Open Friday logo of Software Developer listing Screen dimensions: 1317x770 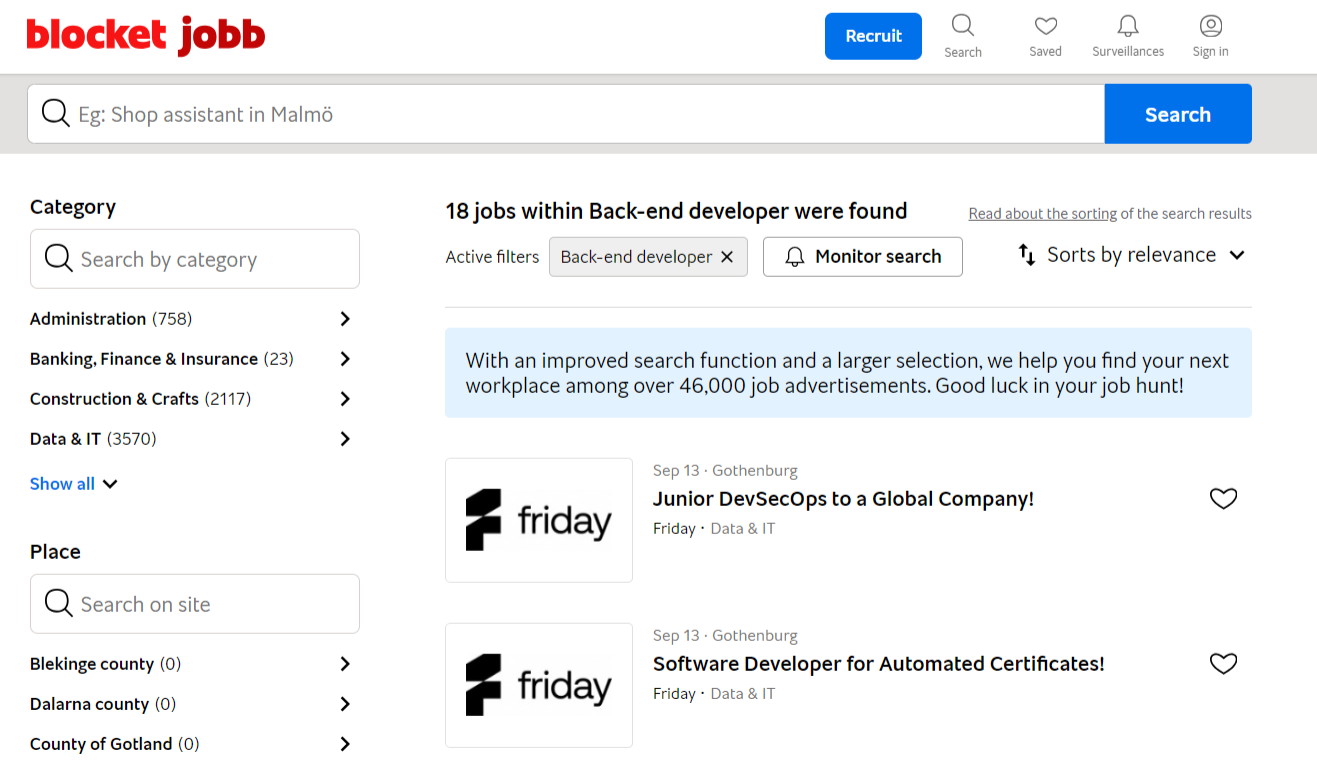[539, 685]
